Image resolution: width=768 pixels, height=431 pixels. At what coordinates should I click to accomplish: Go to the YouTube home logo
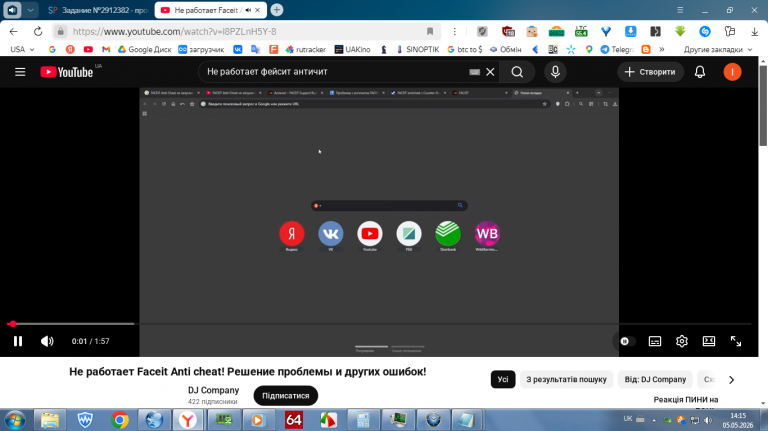tap(67, 72)
